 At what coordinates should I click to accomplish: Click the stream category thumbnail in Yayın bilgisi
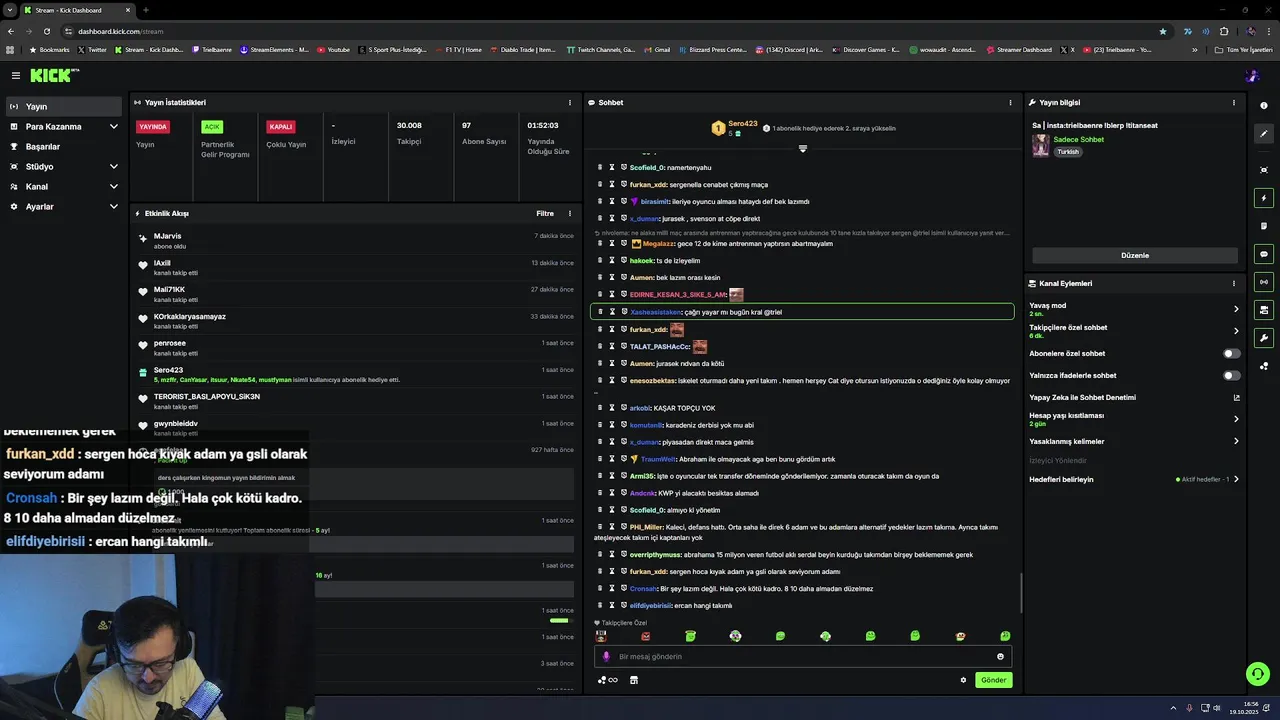click(x=1040, y=145)
